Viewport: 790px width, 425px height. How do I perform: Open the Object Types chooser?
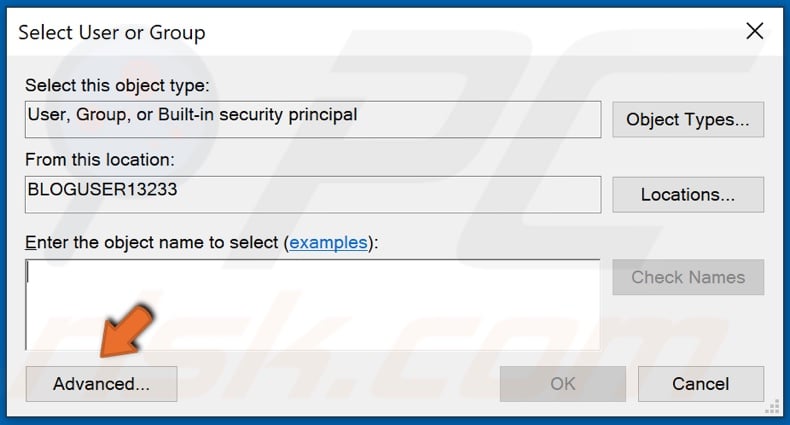tap(687, 119)
